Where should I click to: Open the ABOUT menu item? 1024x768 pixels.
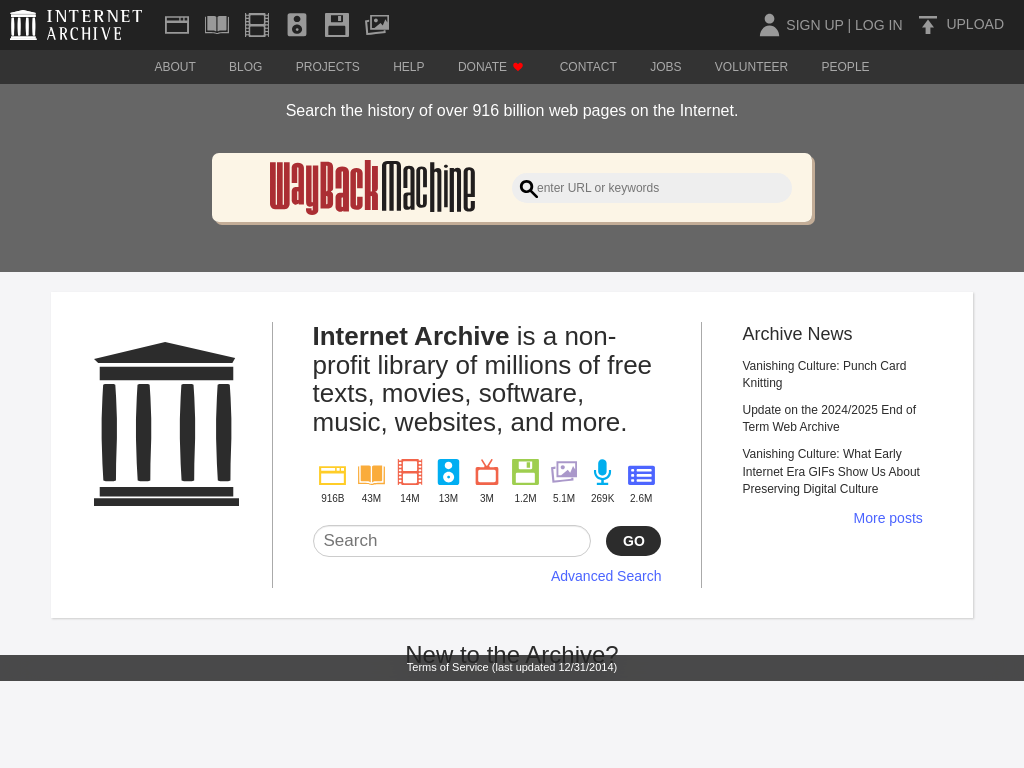(x=175, y=67)
